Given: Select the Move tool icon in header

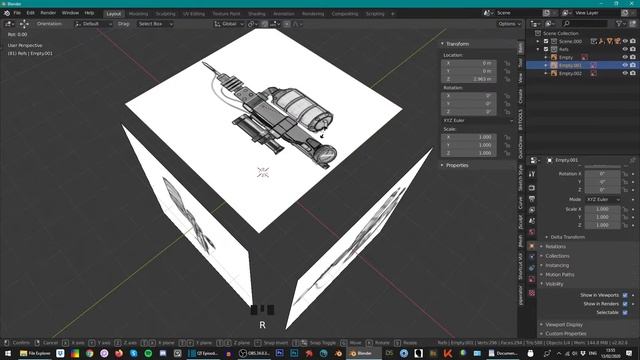Looking at the screenshot, I should click(24, 24).
